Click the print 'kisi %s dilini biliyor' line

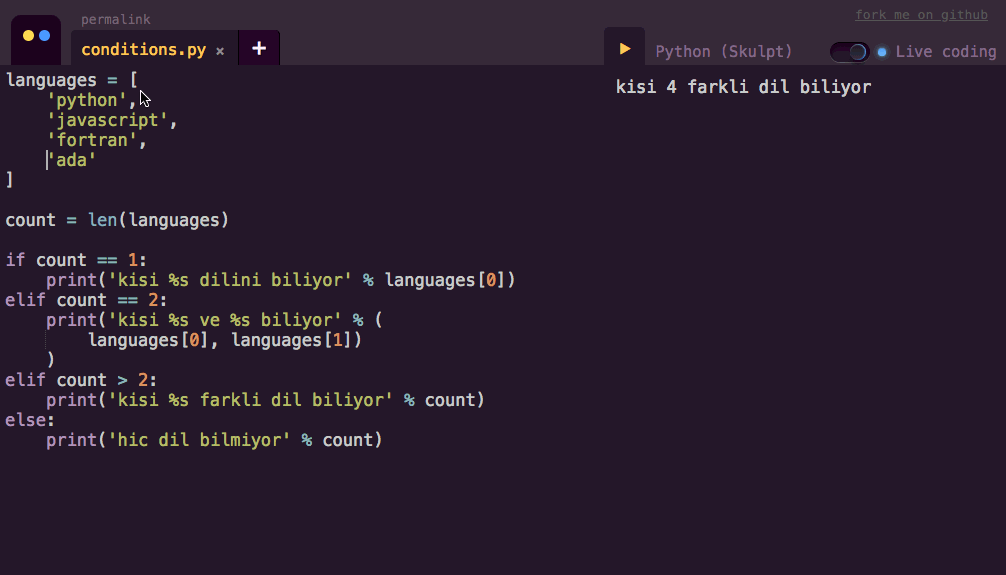pyautogui.click(x=280, y=280)
